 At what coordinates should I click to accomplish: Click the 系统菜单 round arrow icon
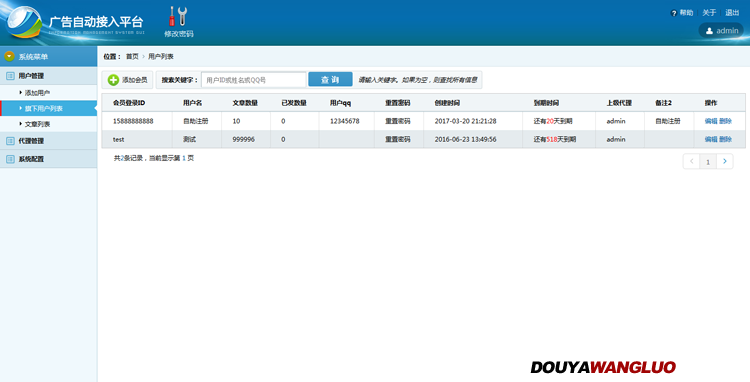pos(10,56)
